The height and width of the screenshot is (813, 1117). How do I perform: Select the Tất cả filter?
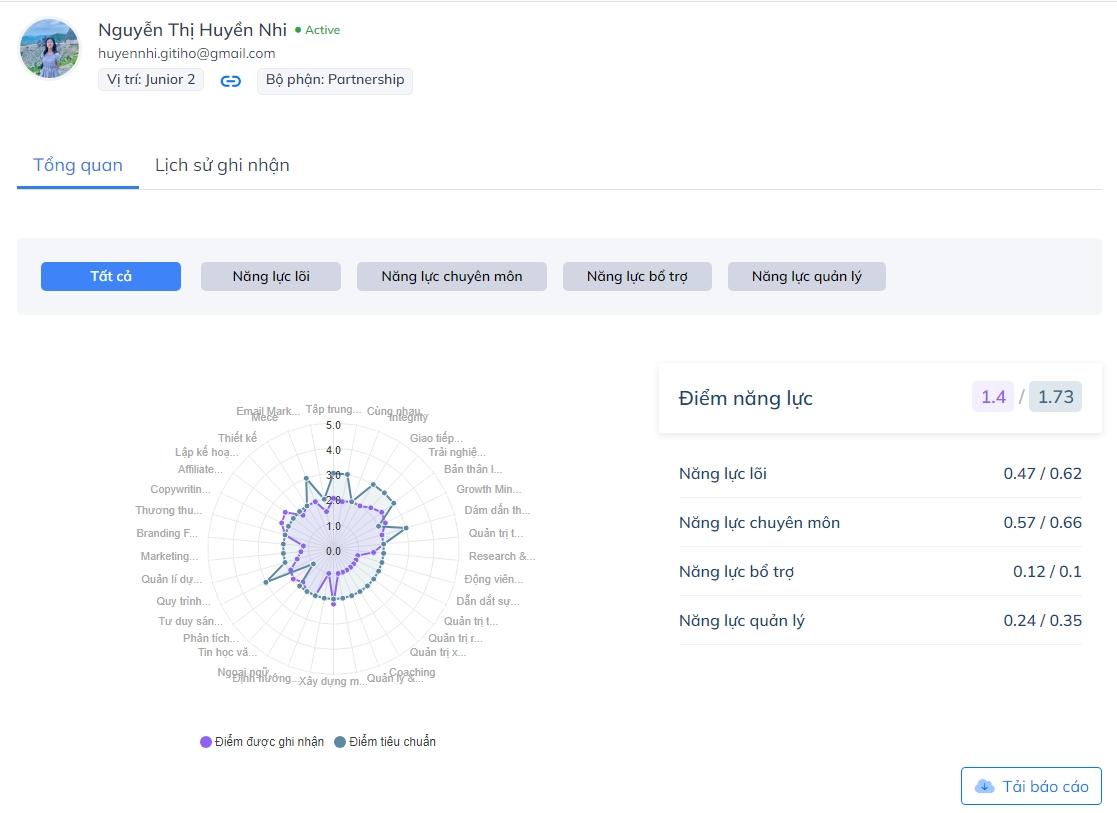click(x=111, y=276)
